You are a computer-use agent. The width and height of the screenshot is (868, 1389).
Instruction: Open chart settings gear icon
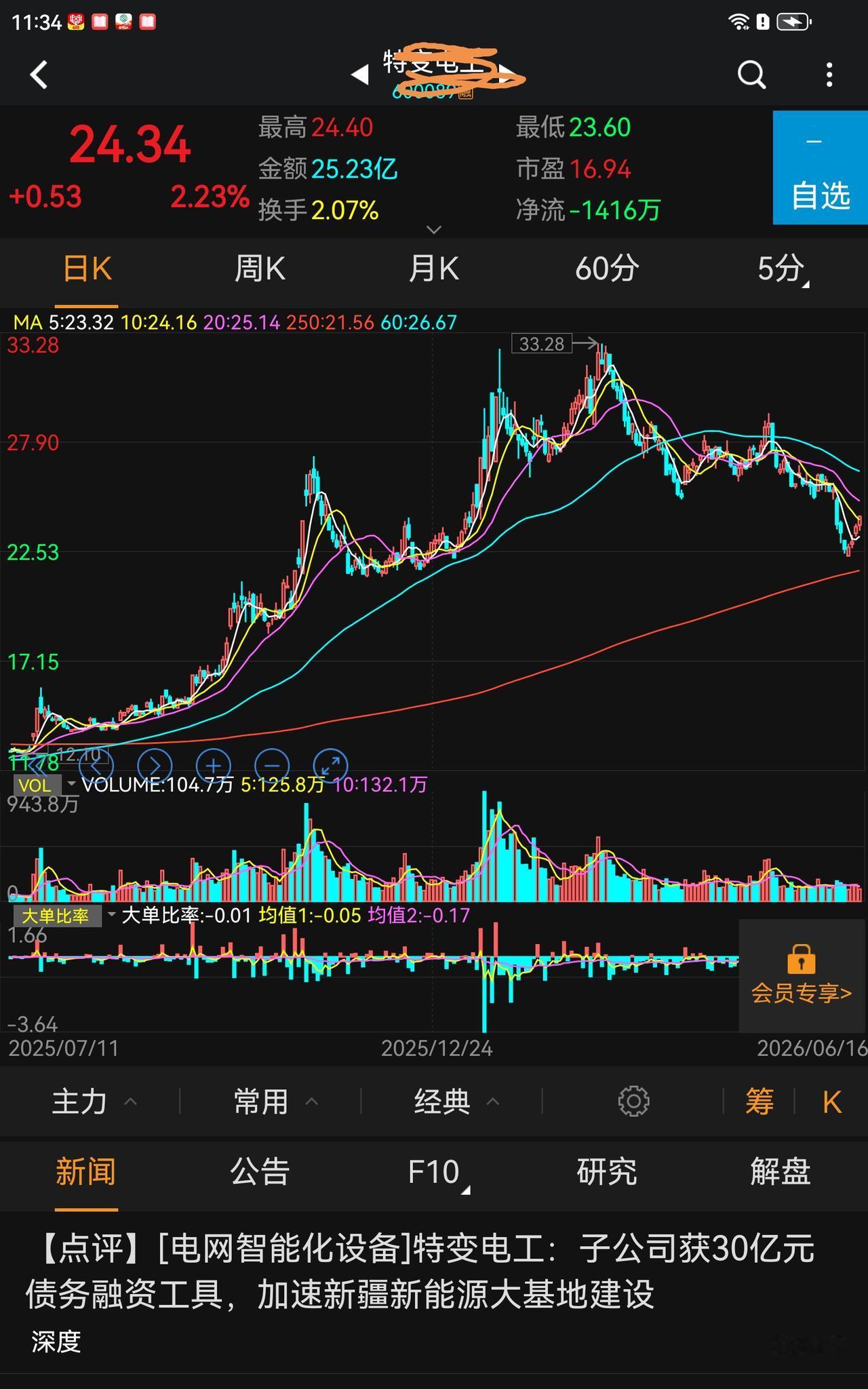[633, 1101]
